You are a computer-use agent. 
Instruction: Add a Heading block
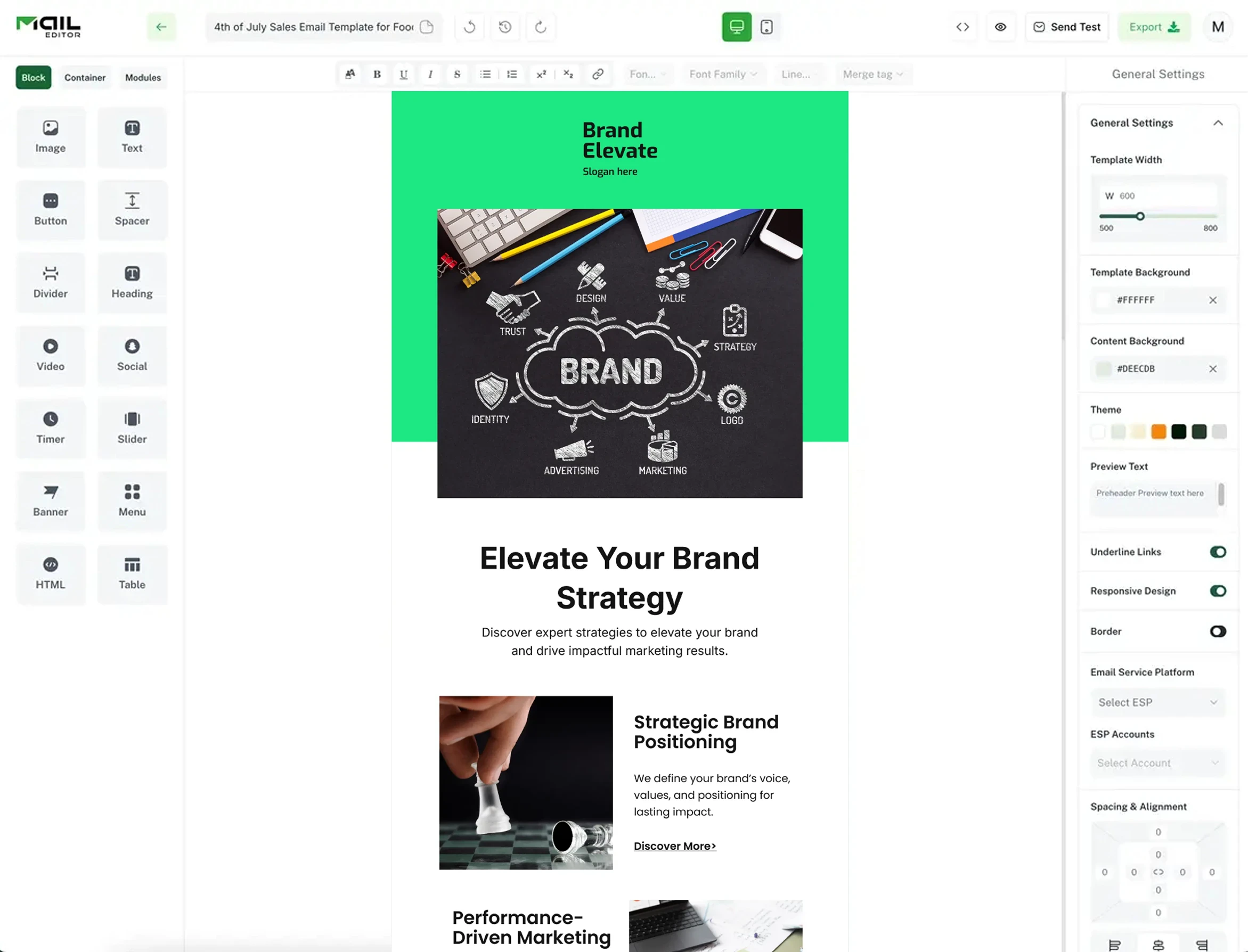pyautogui.click(x=132, y=283)
